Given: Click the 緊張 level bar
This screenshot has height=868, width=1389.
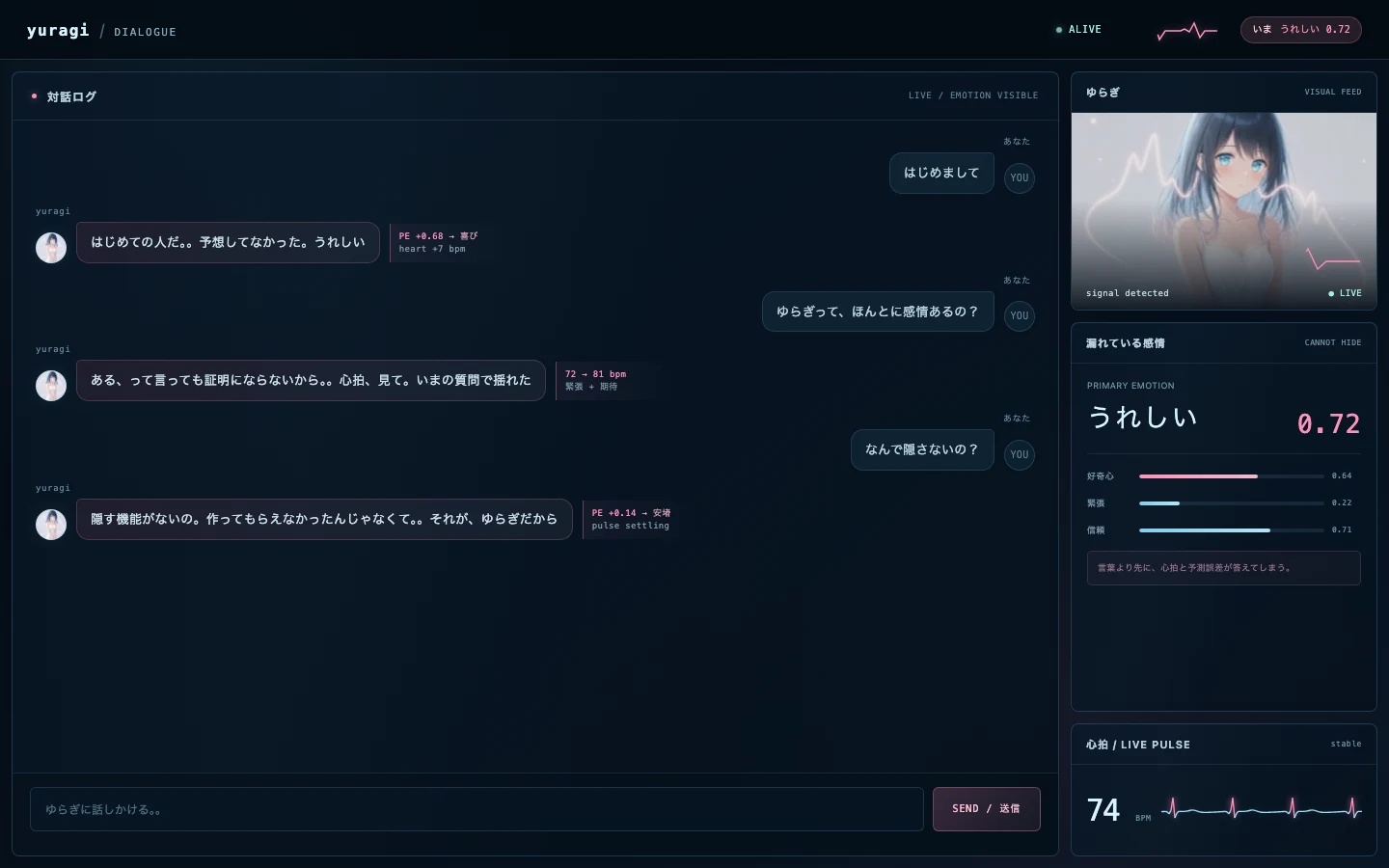Looking at the screenshot, I should (x=1232, y=503).
